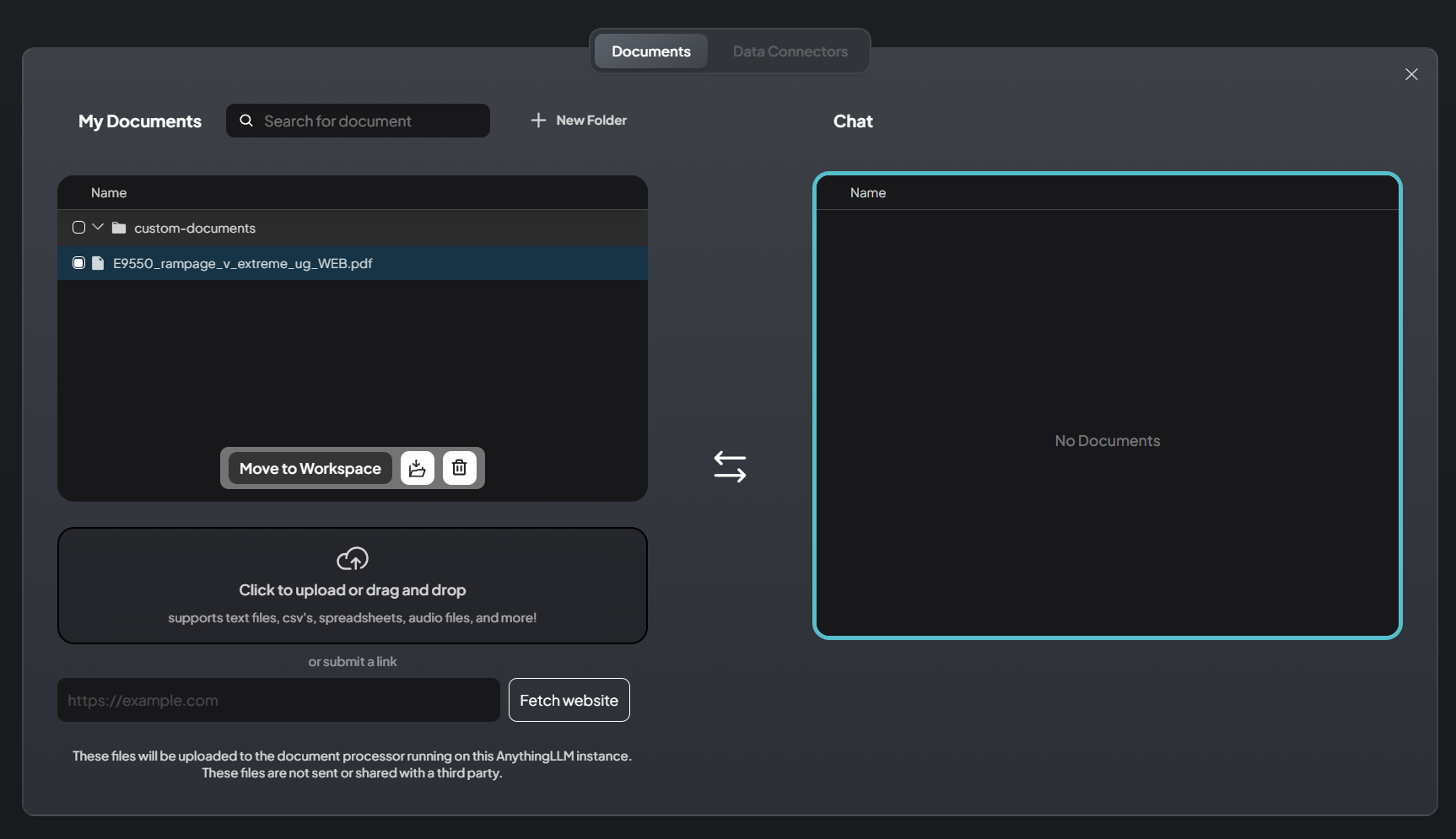The image size is (1456, 839).
Task: Click the Search for document field
Action: tap(358, 121)
